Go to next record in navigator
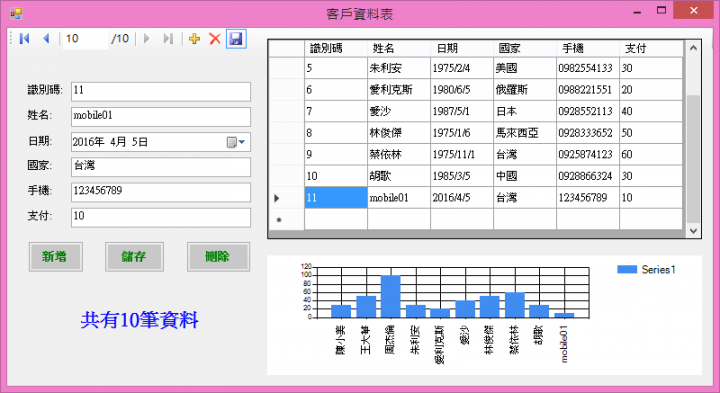Image resolution: width=720 pixels, height=393 pixels. [x=147, y=39]
